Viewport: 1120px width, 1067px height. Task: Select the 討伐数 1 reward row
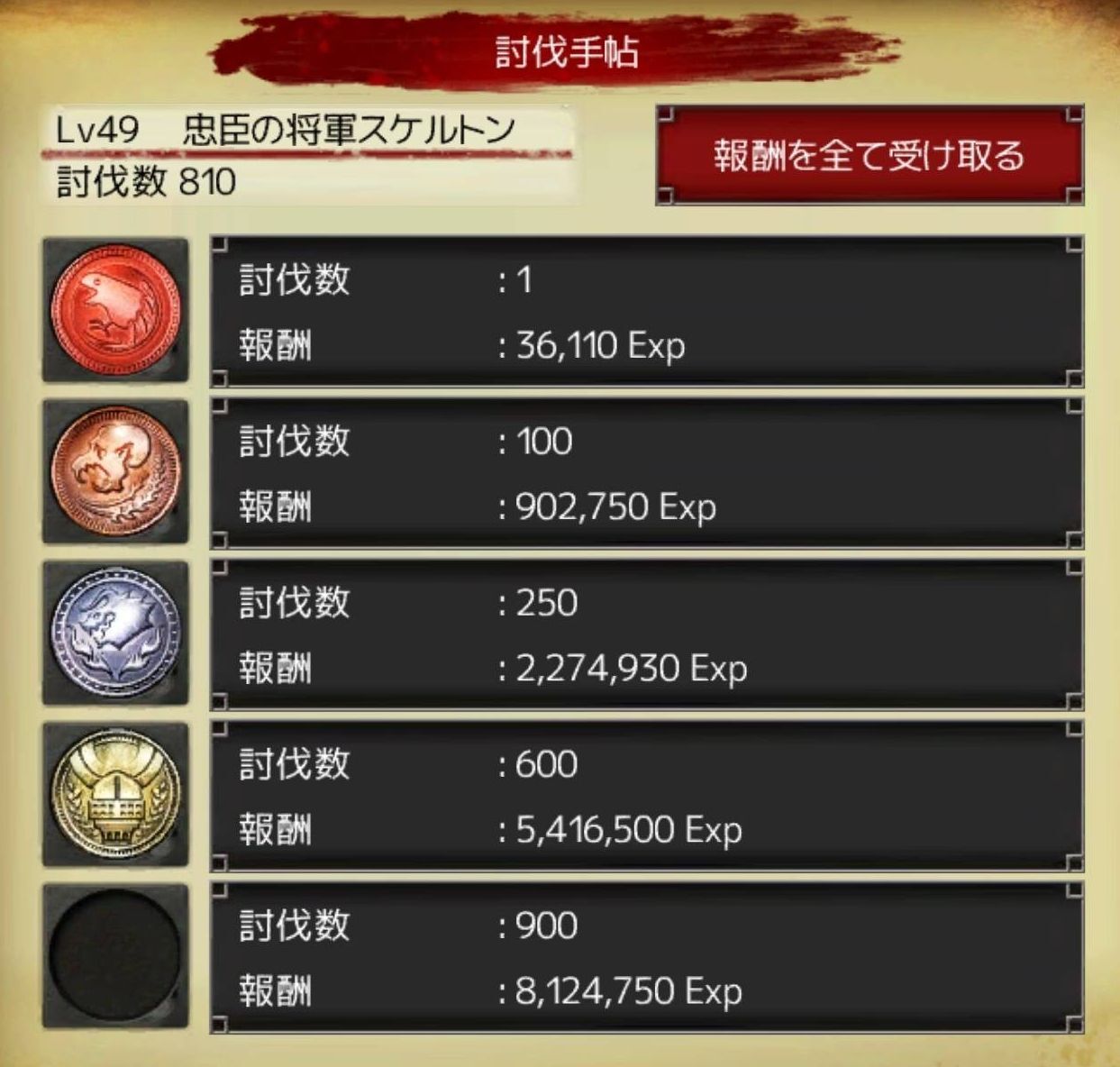(x=647, y=312)
